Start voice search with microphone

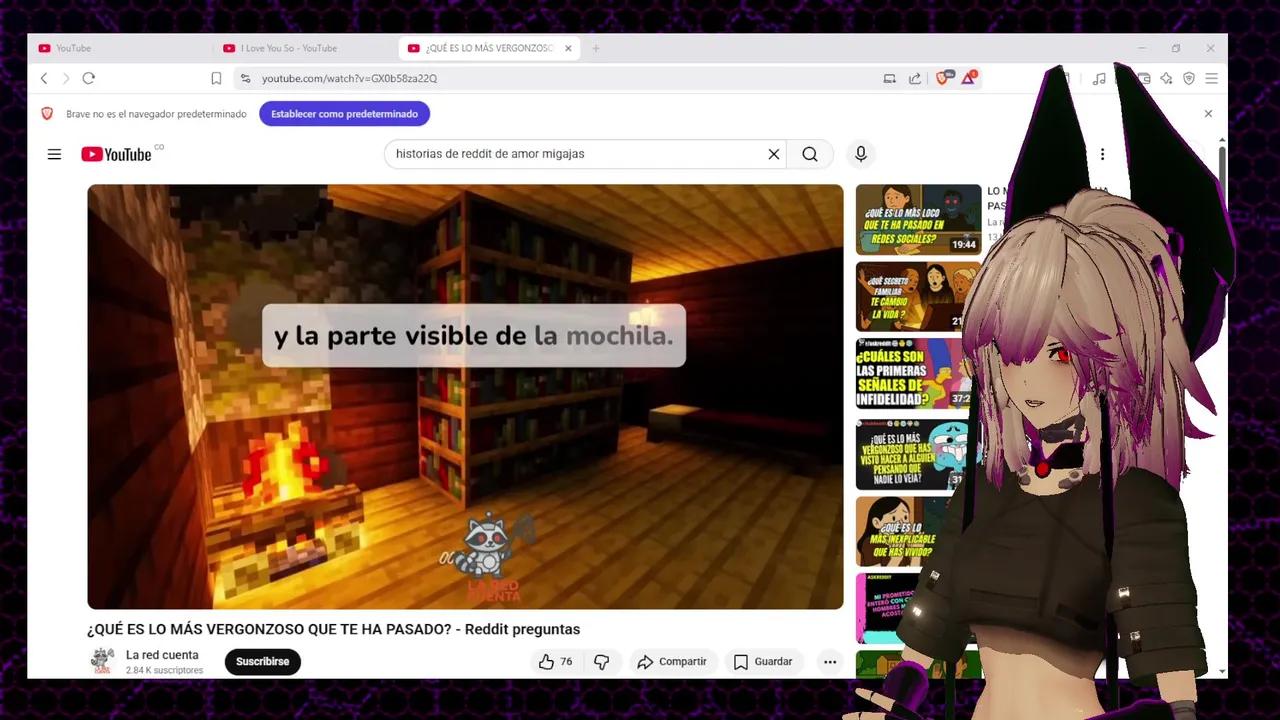(x=861, y=154)
